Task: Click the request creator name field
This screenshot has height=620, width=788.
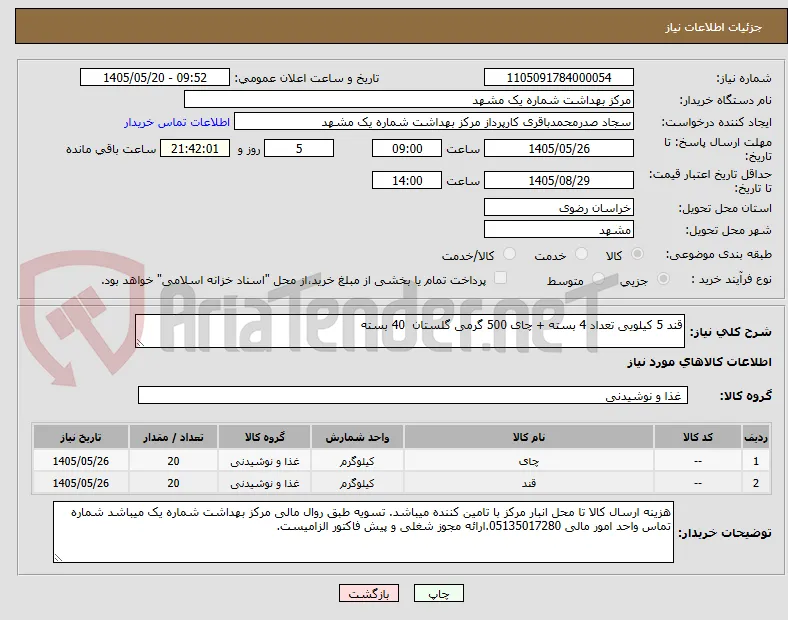Action: tap(434, 122)
